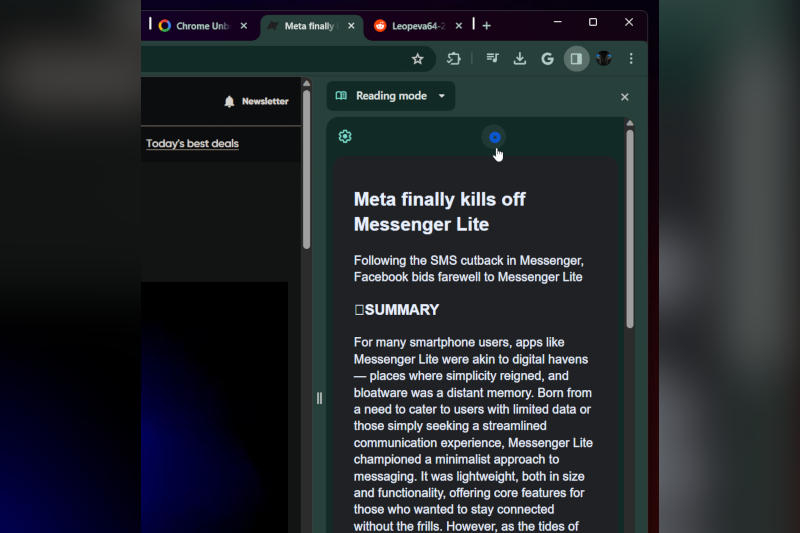Open the media controls icon

click(492, 59)
